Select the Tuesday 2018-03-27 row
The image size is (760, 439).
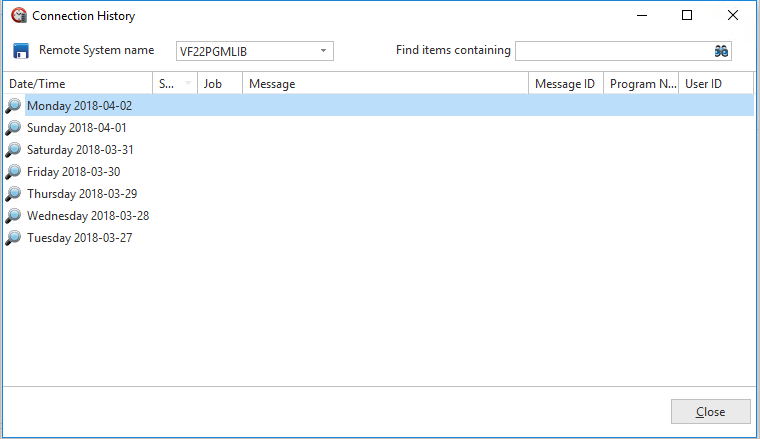click(379, 238)
